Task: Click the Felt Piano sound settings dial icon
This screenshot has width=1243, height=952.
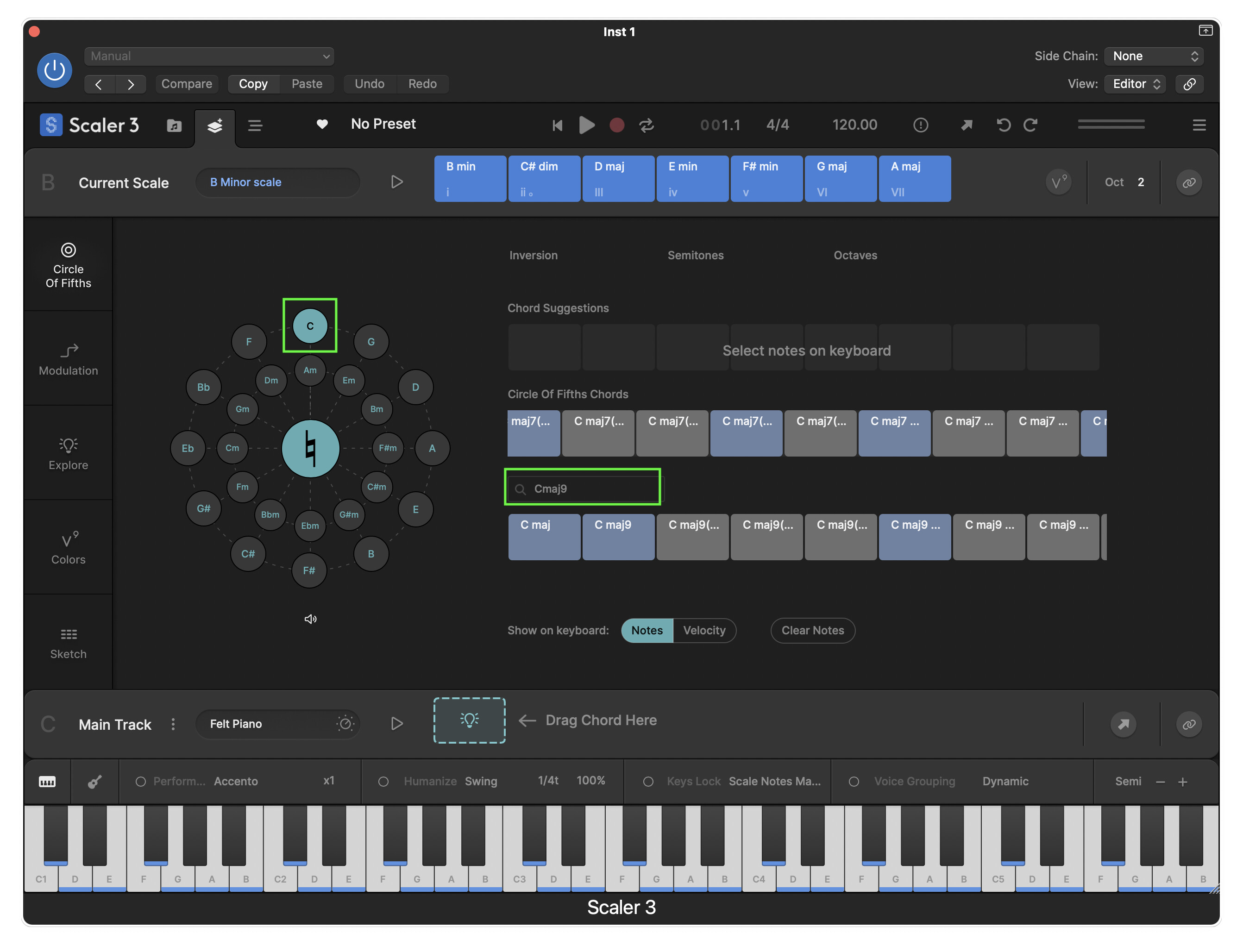Action: (x=345, y=724)
